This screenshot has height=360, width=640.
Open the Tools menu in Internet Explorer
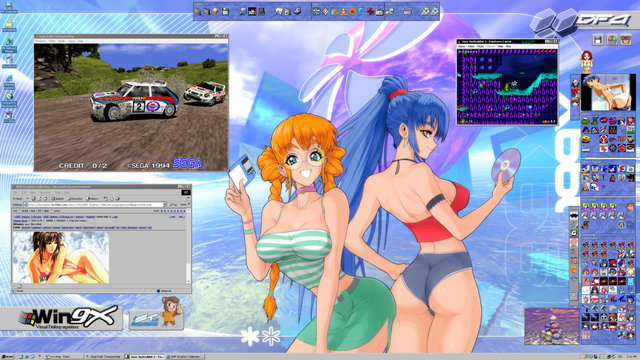[x=58, y=193]
